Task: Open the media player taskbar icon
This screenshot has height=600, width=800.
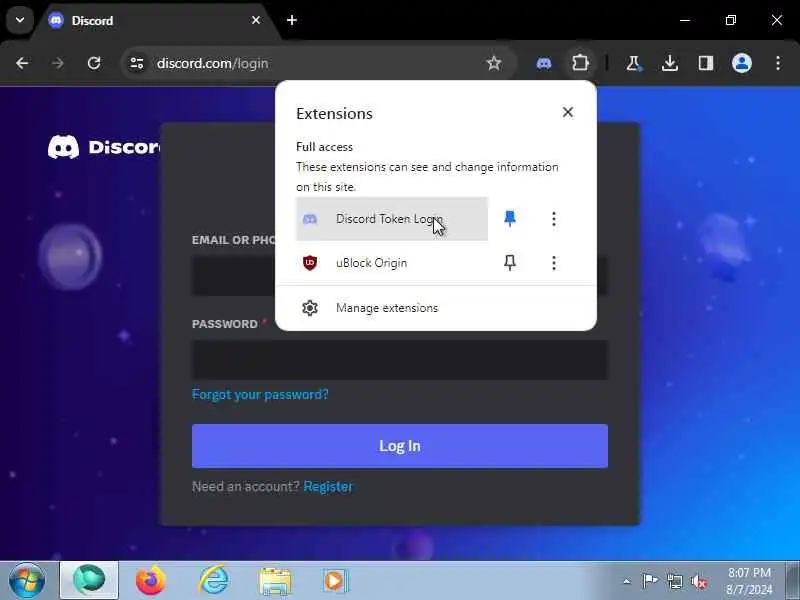Action: [x=335, y=581]
